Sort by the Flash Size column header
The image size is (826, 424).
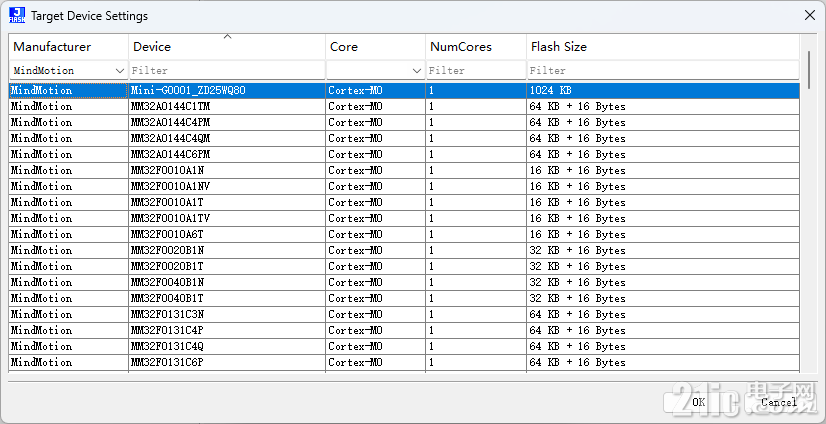pos(663,47)
